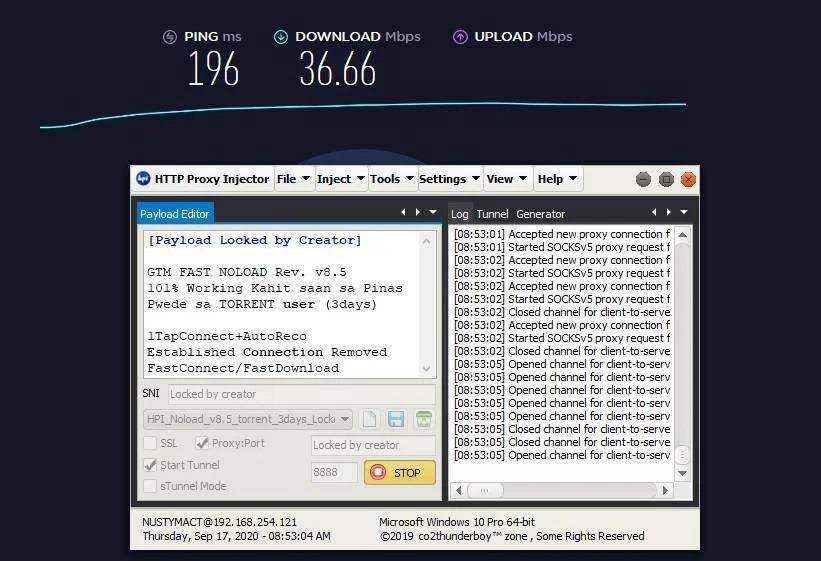Click the green store icon beside save
The width and height of the screenshot is (821, 561).
(x=423, y=419)
